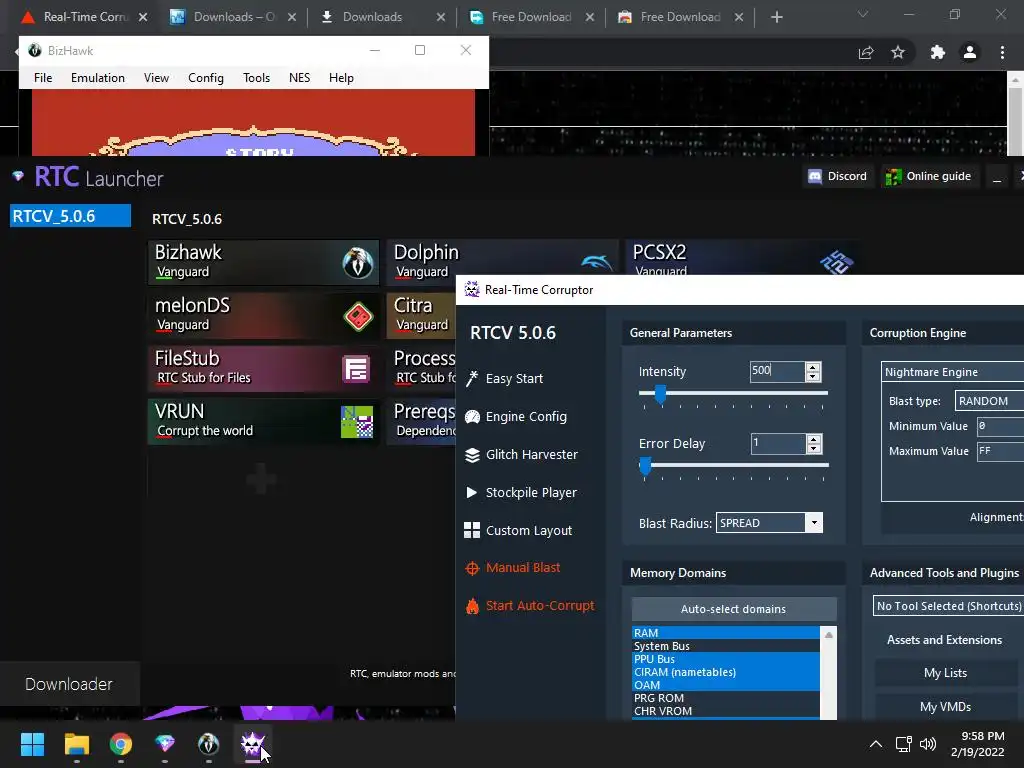Open Windows Start menu
The width and height of the screenshot is (1024, 768).
[32, 744]
